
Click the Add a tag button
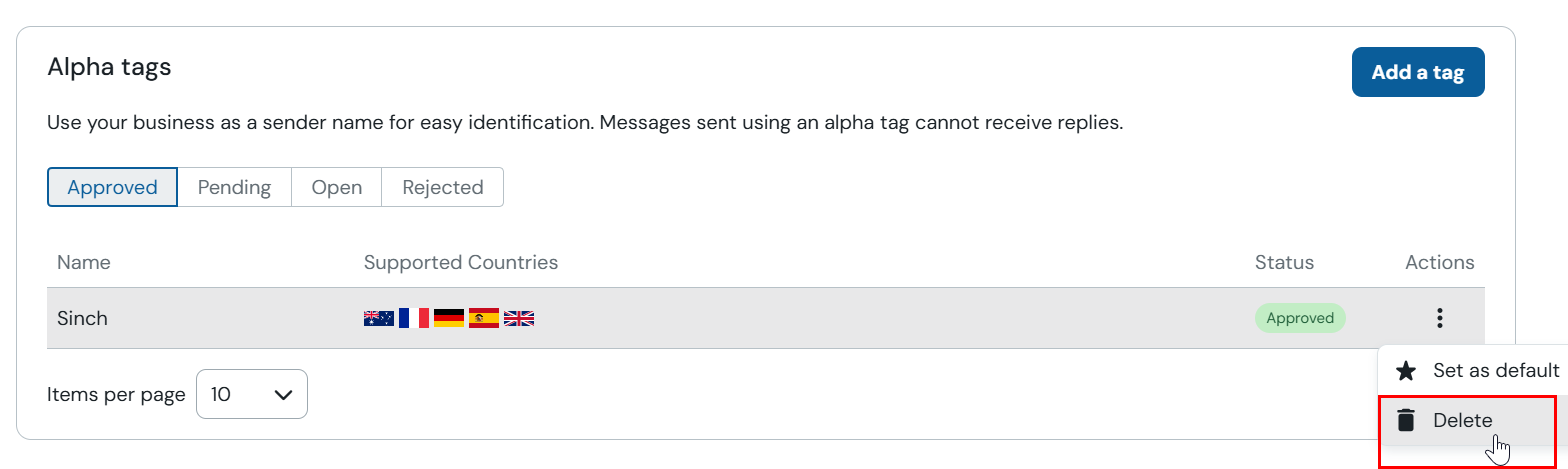(x=1418, y=72)
